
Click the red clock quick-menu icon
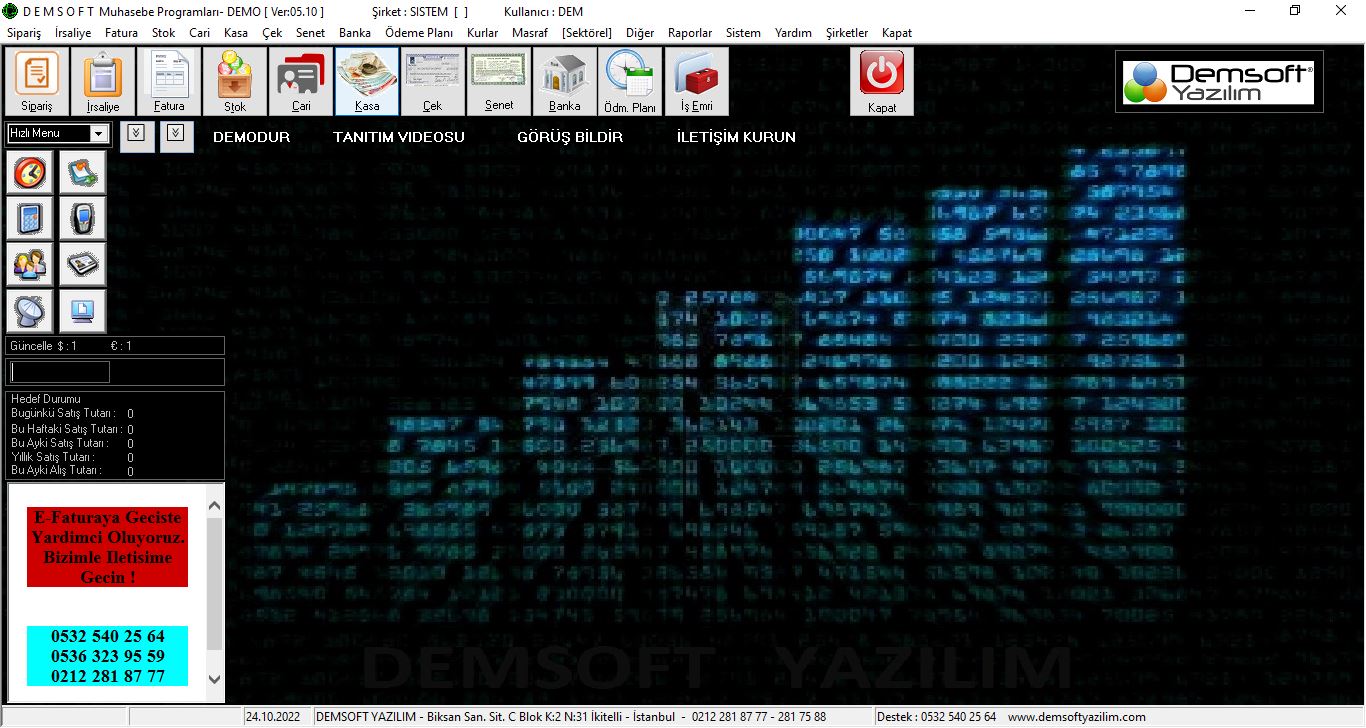point(30,173)
